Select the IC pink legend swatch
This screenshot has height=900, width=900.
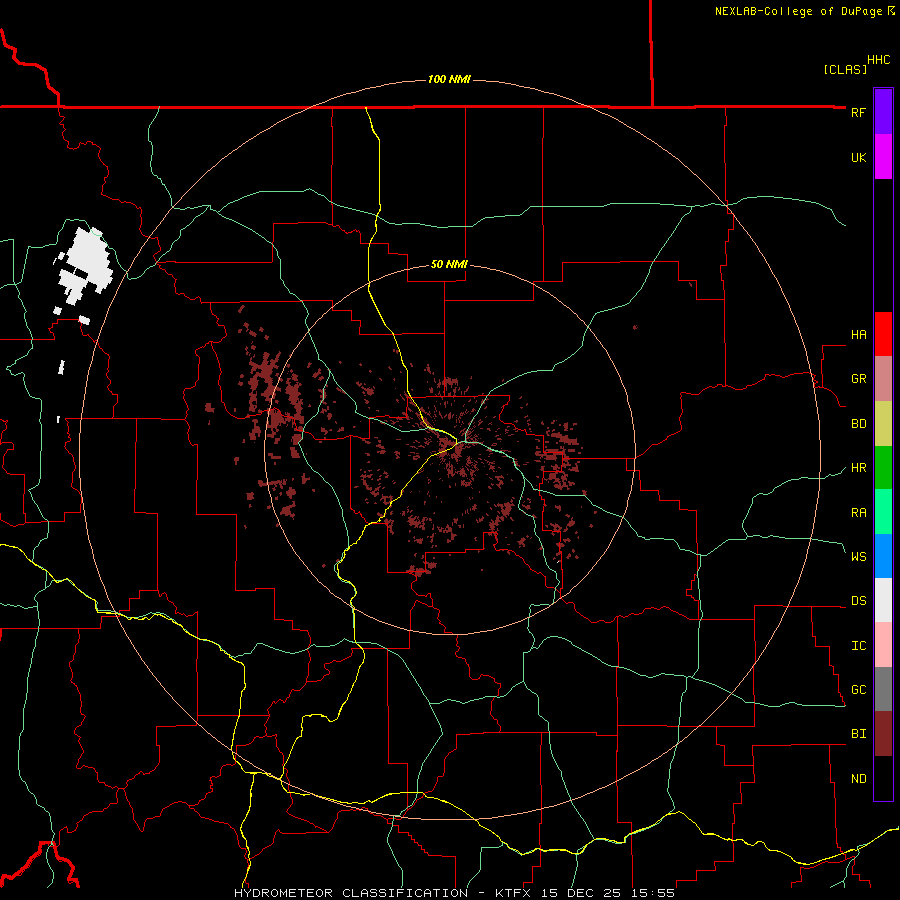[x=883, y=645]
